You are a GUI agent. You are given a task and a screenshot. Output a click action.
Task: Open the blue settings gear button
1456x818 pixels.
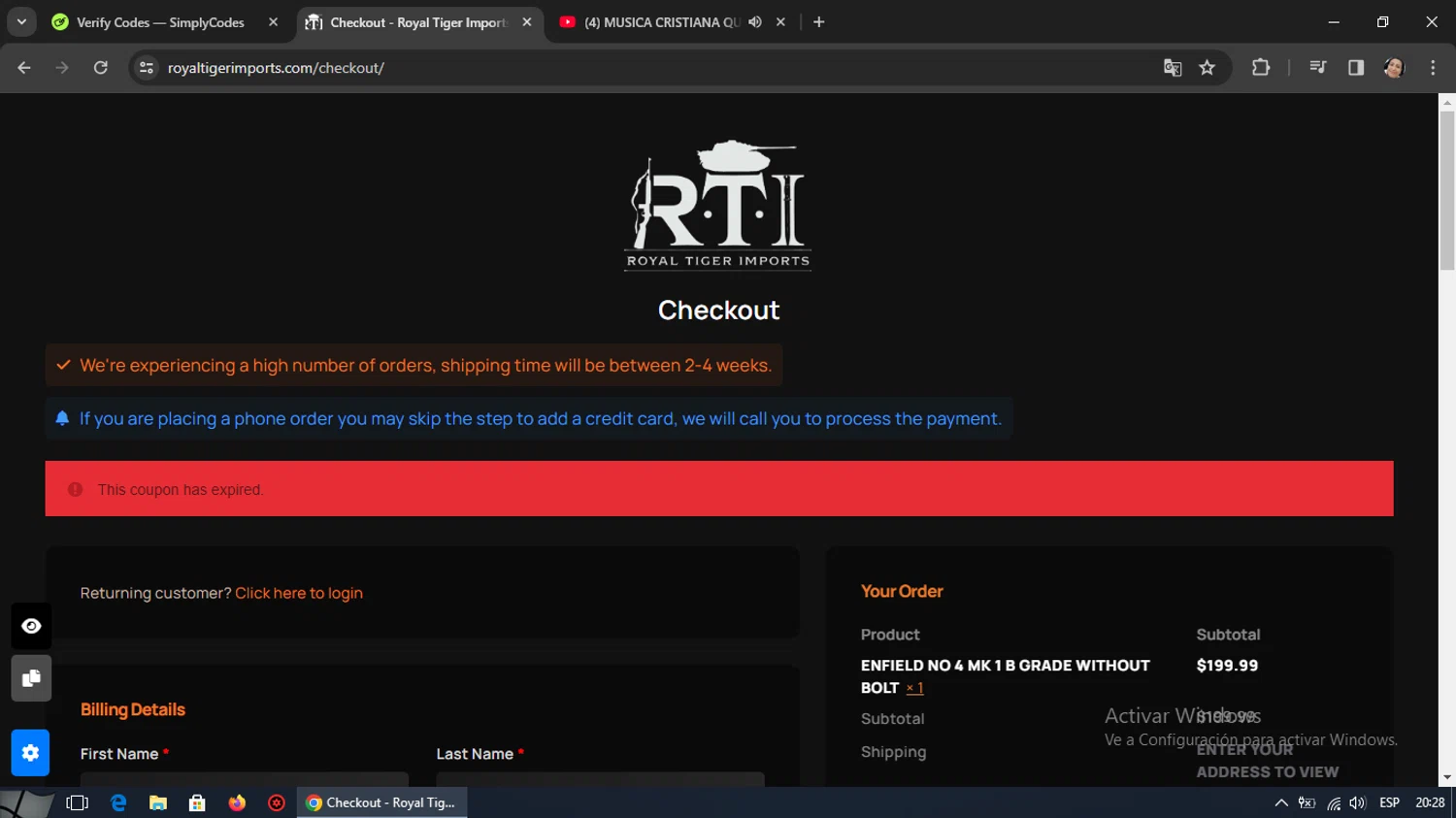pos(30,753)
